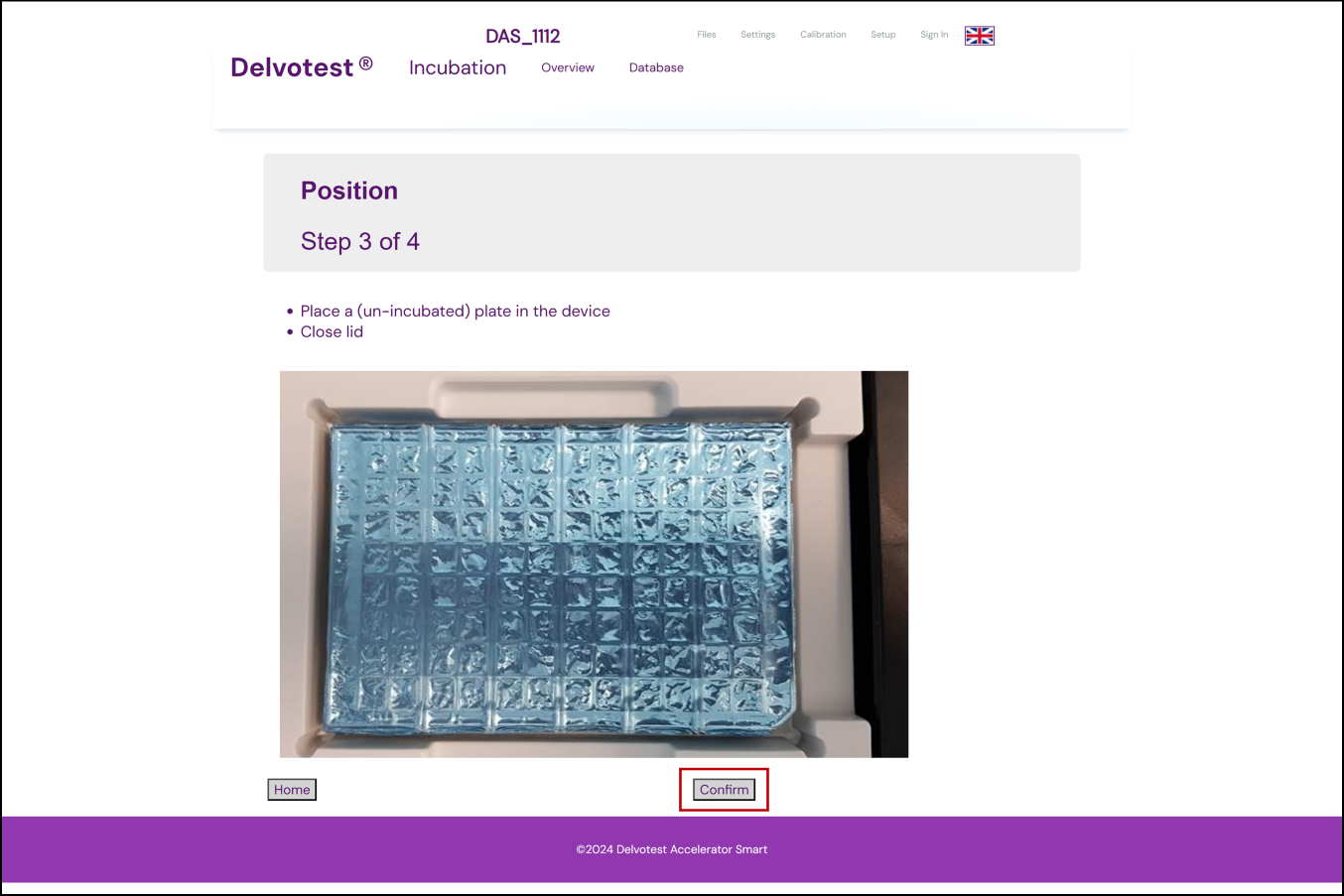Open Settings in the top bar

pyautogui.click(x=757, y=35)
